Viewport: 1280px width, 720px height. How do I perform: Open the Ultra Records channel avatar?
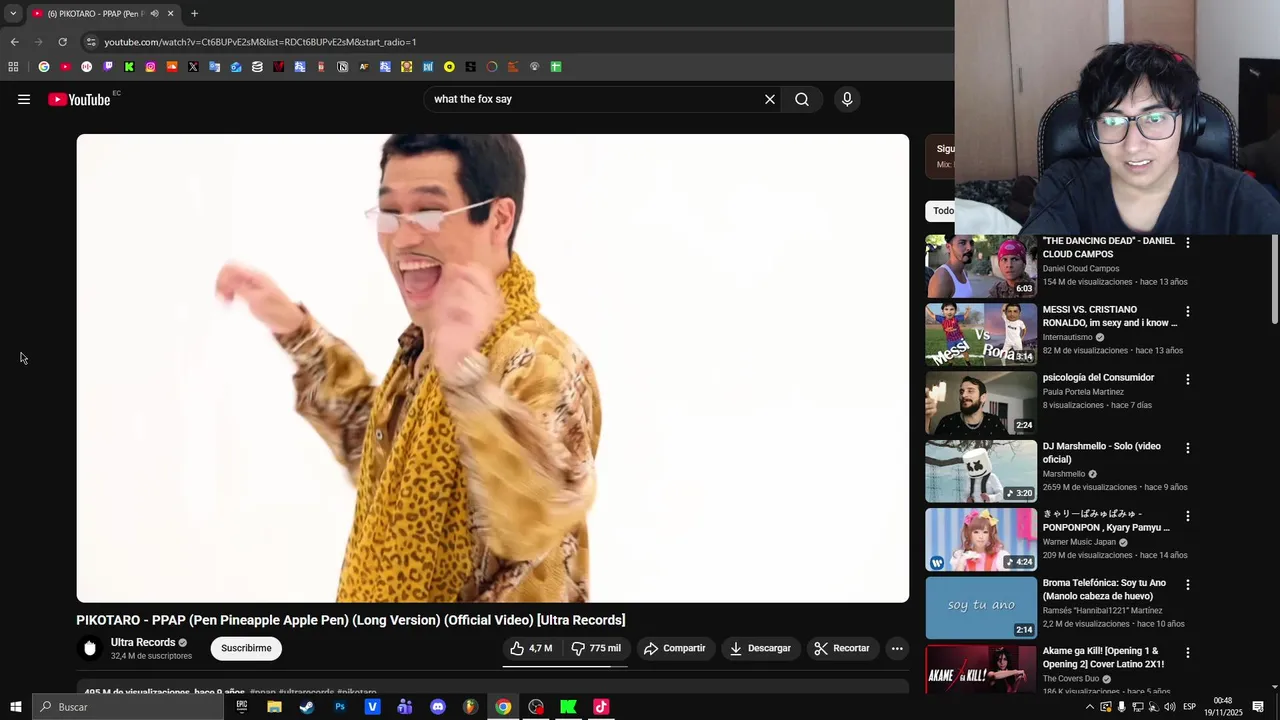(90, 648)
